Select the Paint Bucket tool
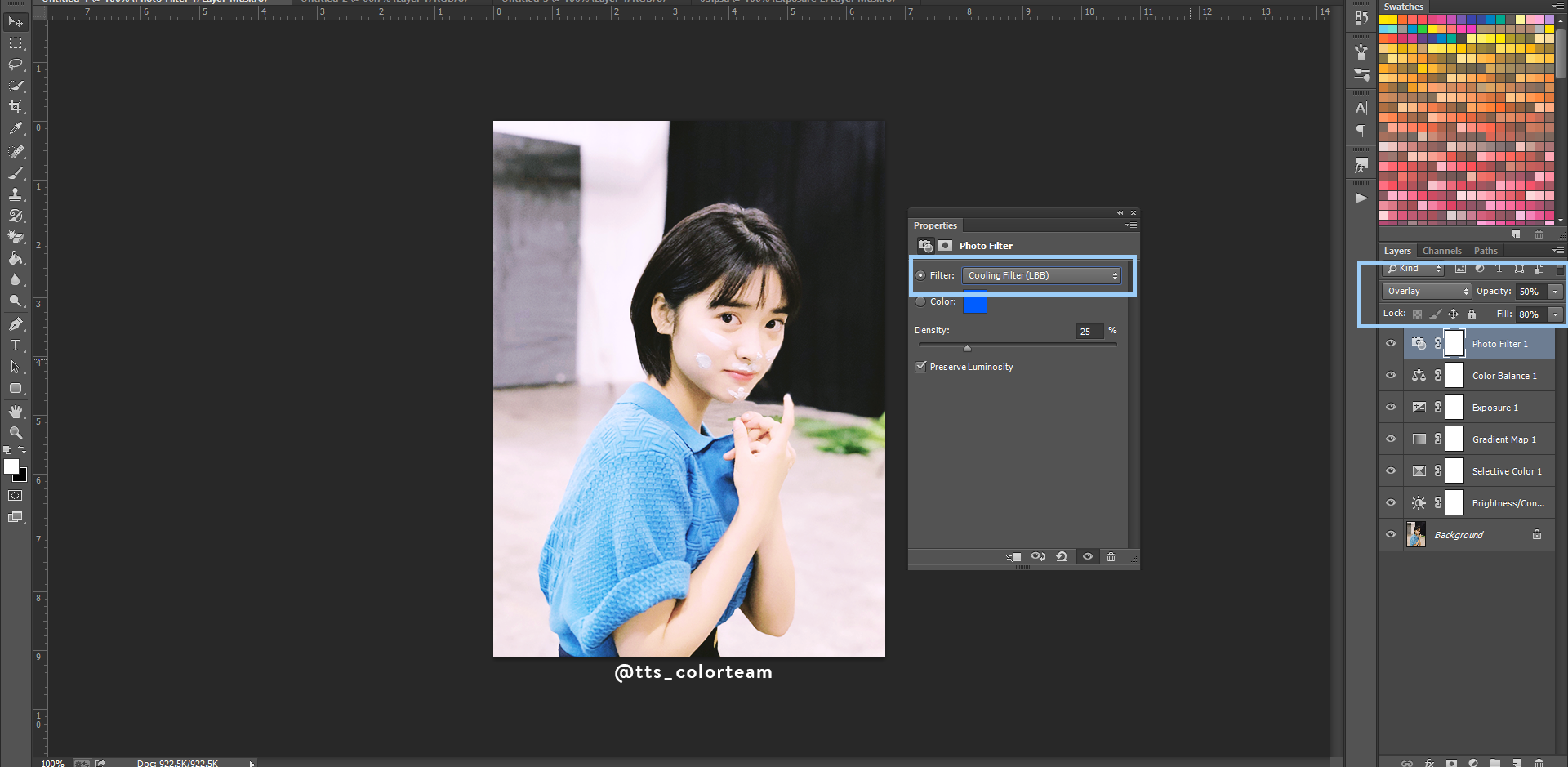This screenshot has height=767, width=1568. (x=16, y=258)
